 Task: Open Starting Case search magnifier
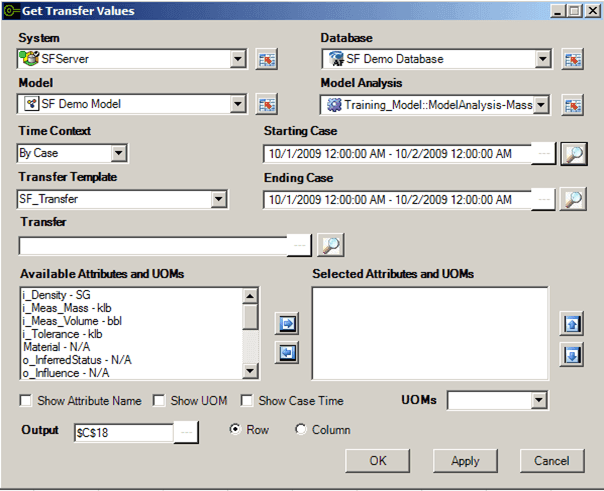(x=574, y=154)
